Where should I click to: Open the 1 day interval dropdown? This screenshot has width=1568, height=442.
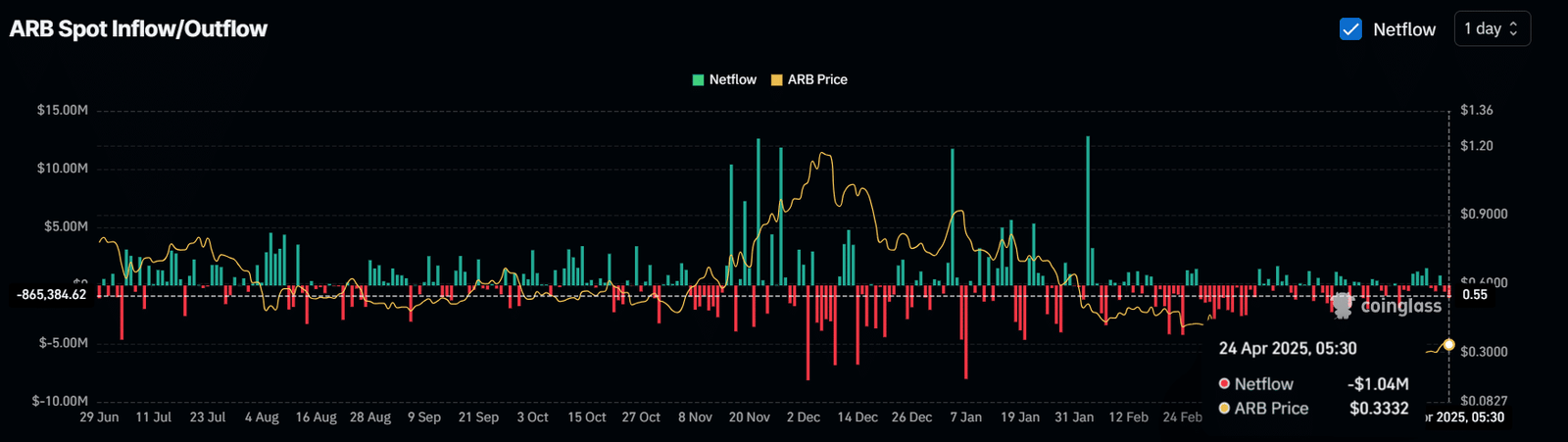coord(1491,29)
